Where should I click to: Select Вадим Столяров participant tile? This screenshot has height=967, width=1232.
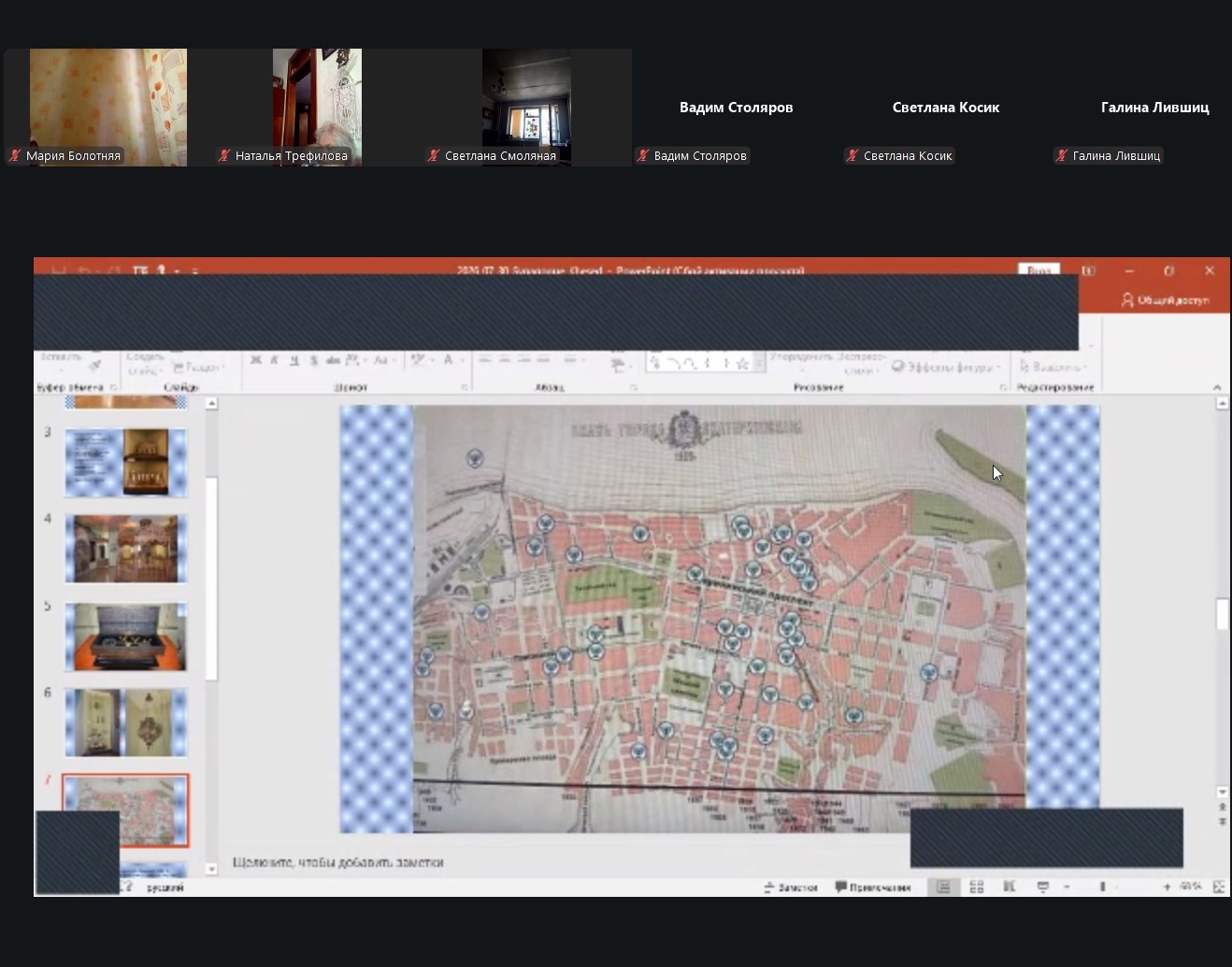(737, 108)
